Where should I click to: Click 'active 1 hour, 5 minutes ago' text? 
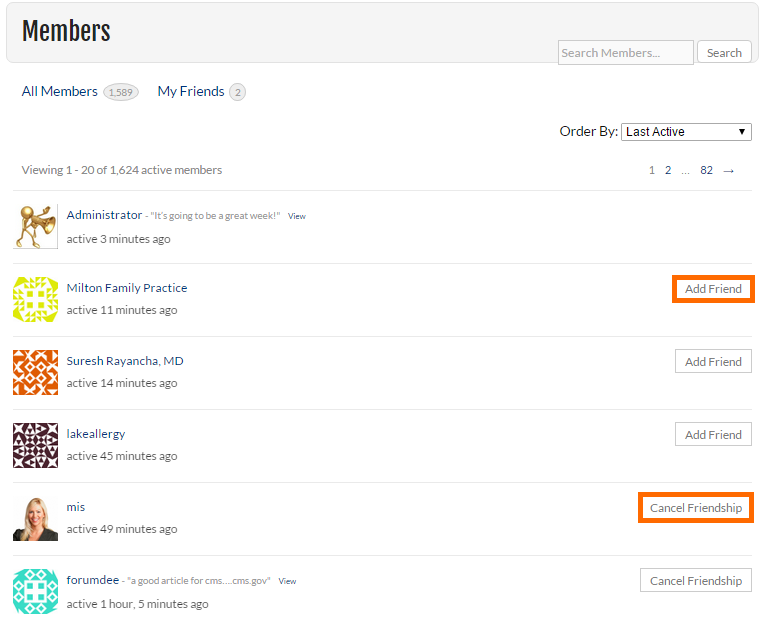click(138, 604)
